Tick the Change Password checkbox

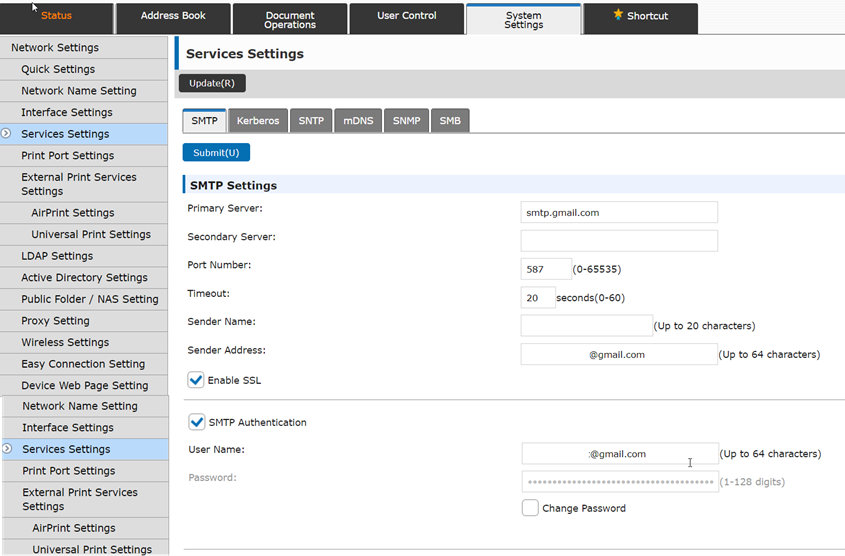530,508
